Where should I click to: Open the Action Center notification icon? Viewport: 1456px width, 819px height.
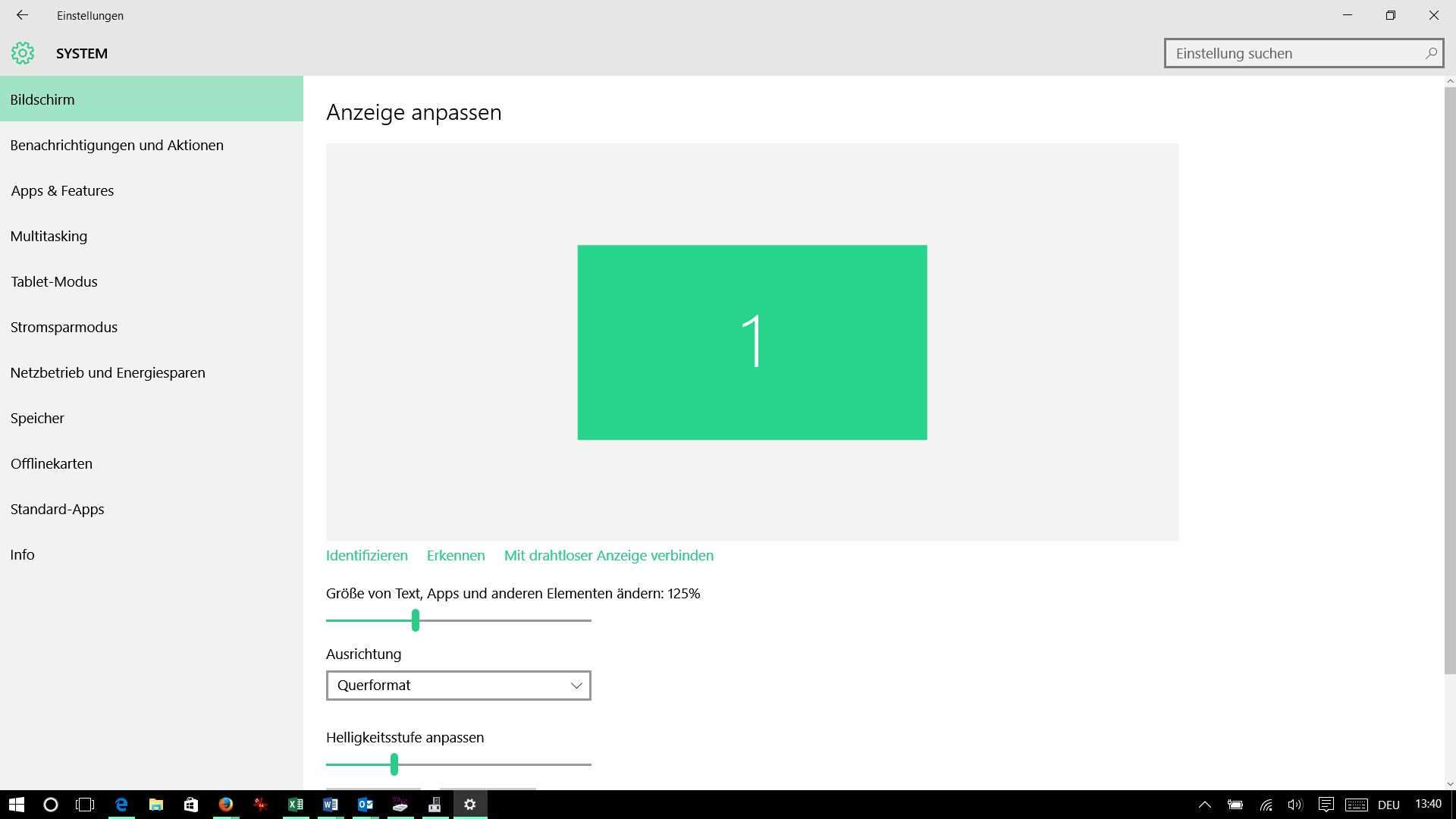click(x=1326, y=805)
